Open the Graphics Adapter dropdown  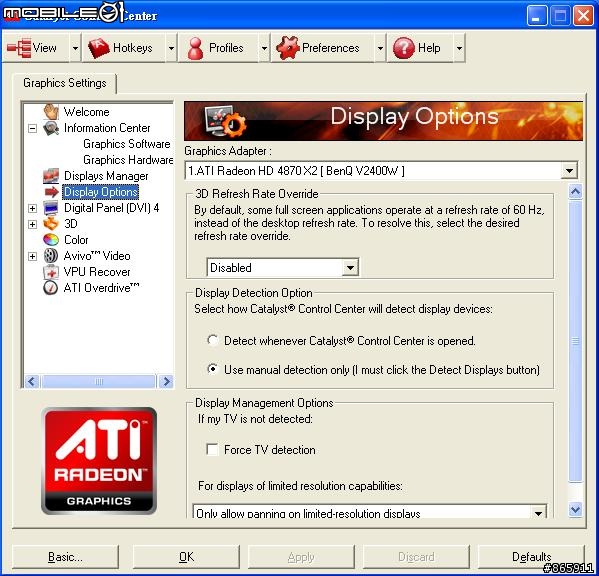pyautogui.click(x=569, y=170)
